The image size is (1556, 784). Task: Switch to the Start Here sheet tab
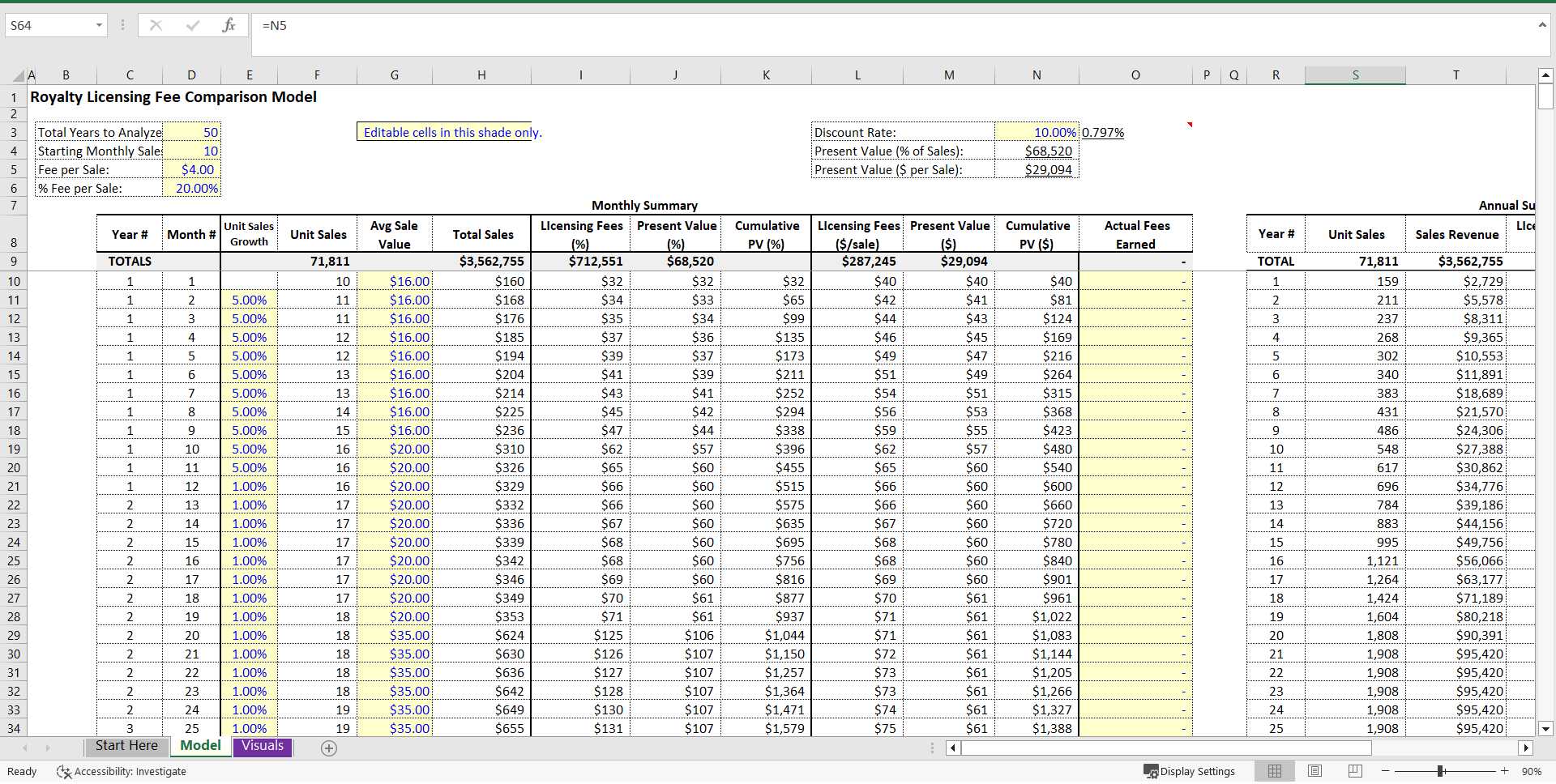(126, 746)
